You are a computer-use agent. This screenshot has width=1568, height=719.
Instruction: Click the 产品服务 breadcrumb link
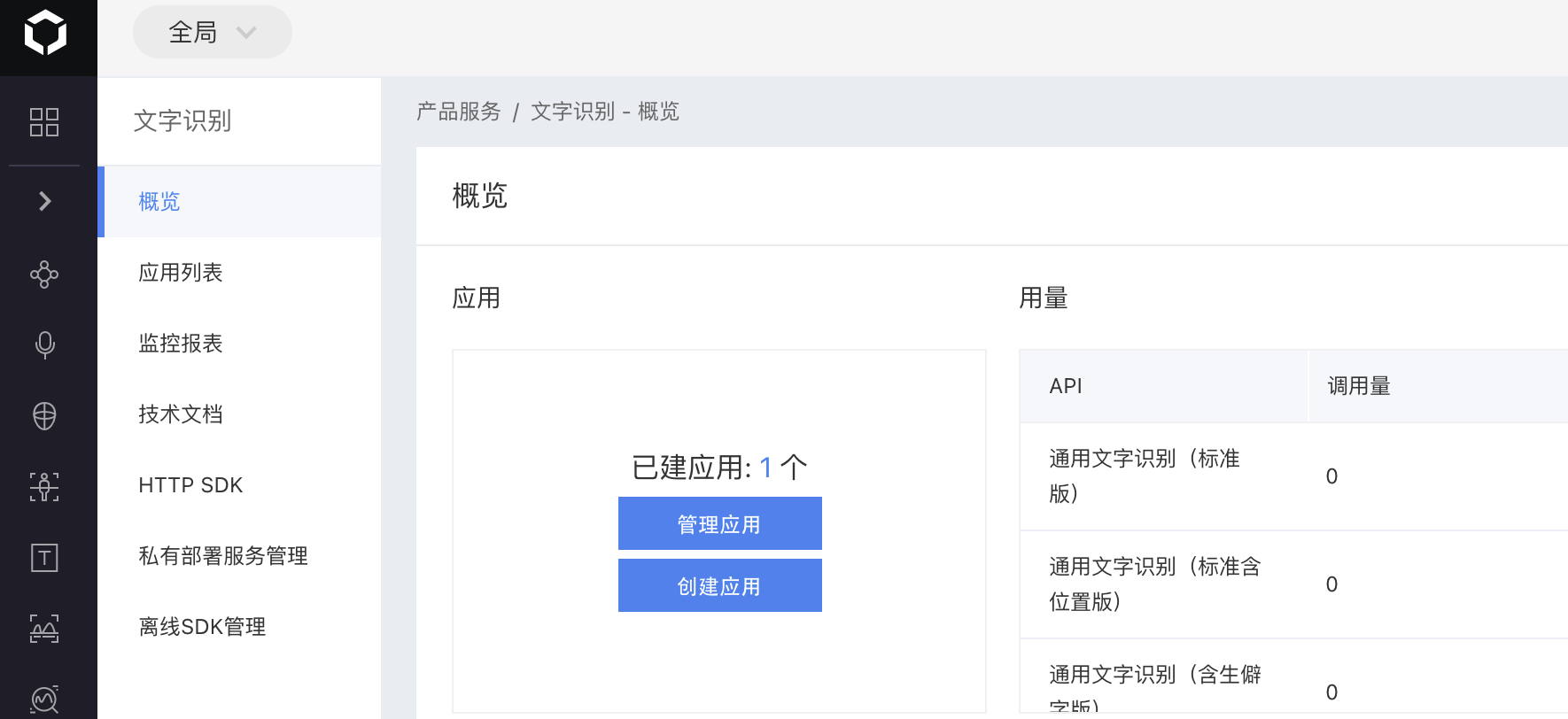[x=458, y=112]
